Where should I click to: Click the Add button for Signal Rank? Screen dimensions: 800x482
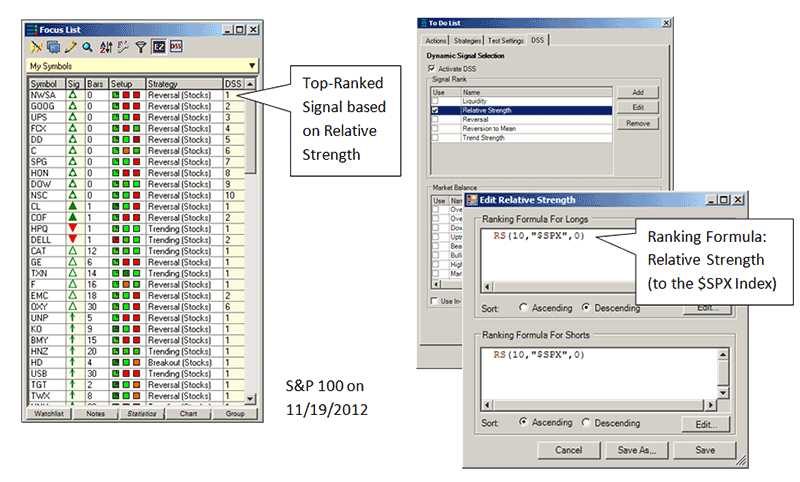click(x=638, y=92)
